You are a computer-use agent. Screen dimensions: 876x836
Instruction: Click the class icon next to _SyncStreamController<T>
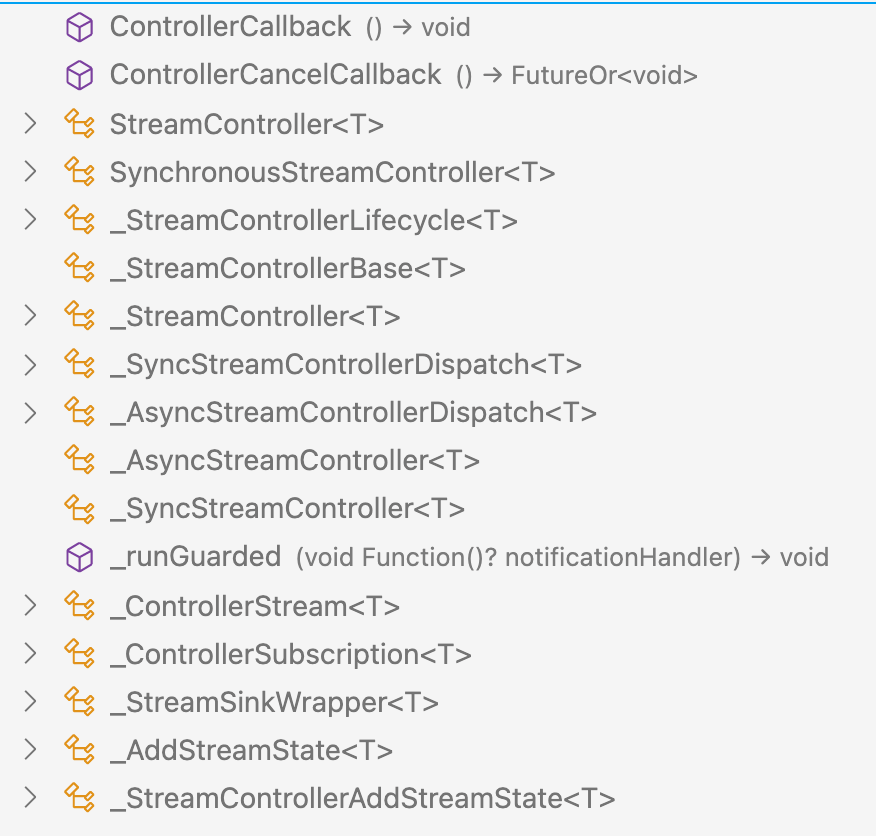[79, 508]
